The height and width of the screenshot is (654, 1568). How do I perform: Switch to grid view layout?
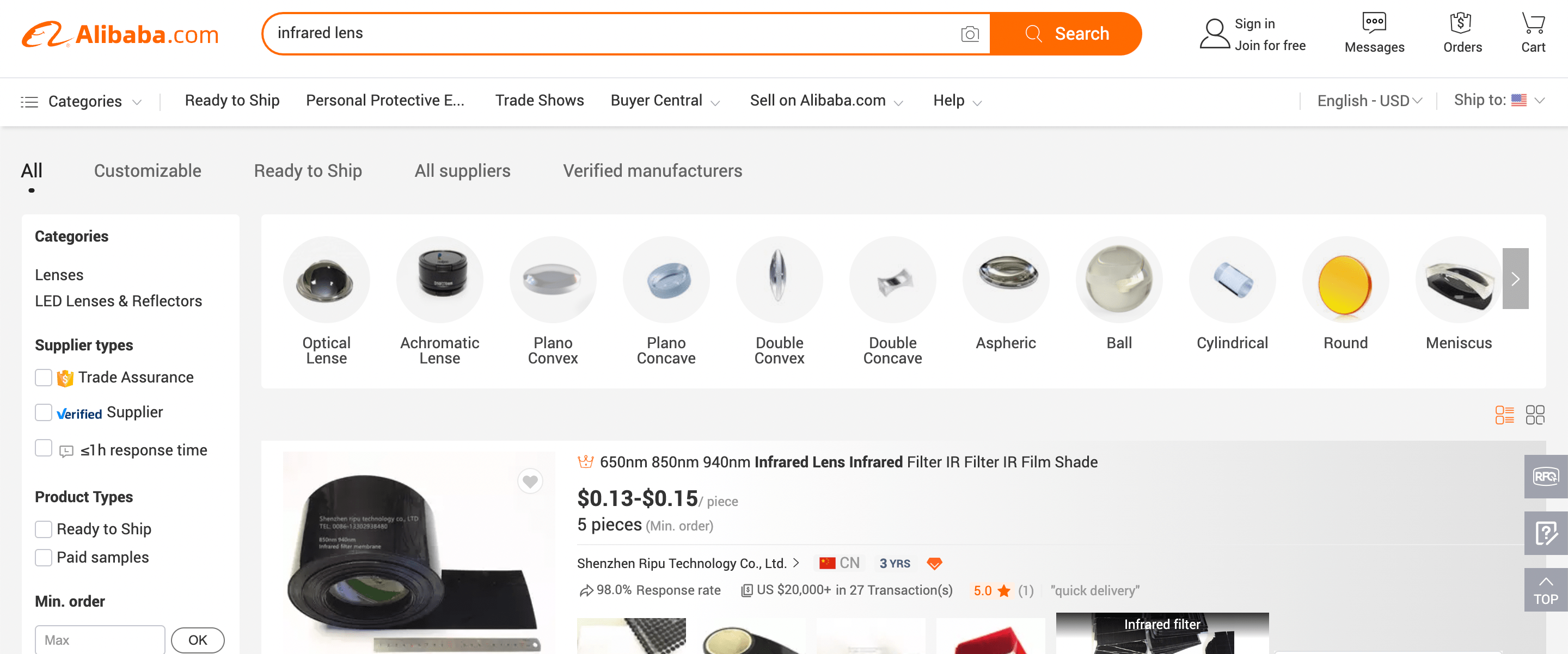click(1535, 415)
